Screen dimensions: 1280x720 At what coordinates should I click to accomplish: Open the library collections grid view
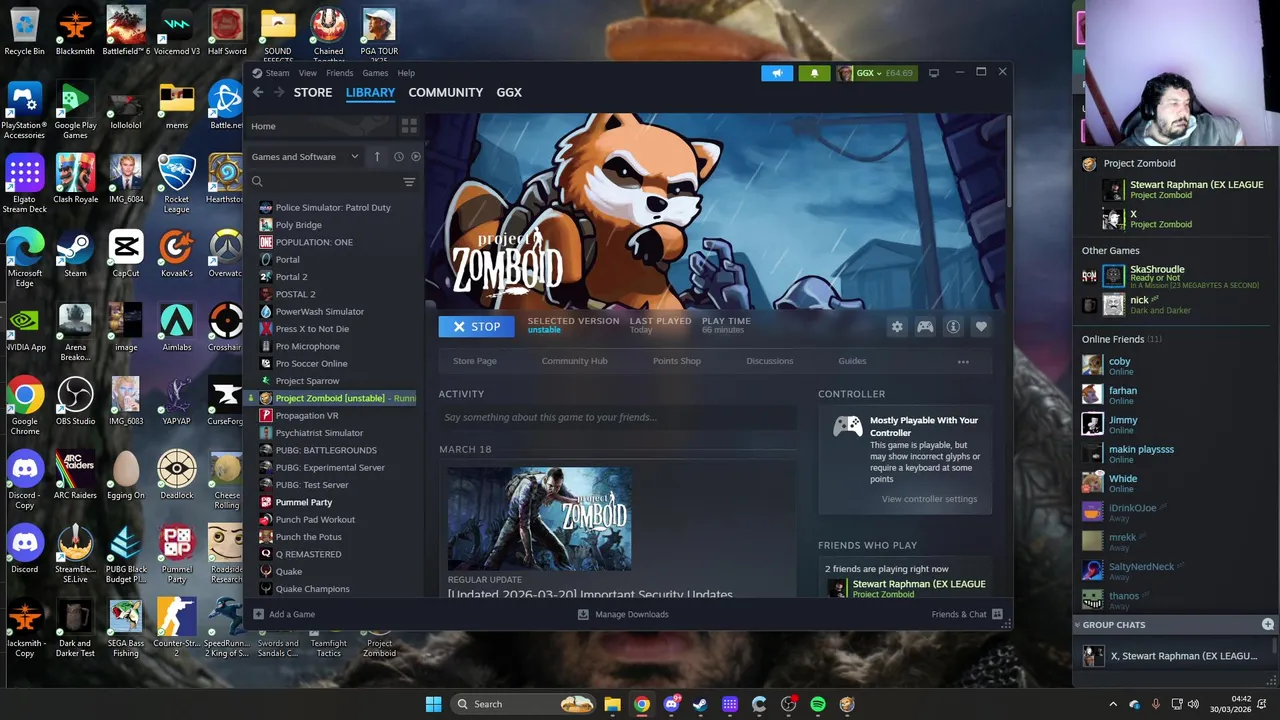tap(409, 126)
